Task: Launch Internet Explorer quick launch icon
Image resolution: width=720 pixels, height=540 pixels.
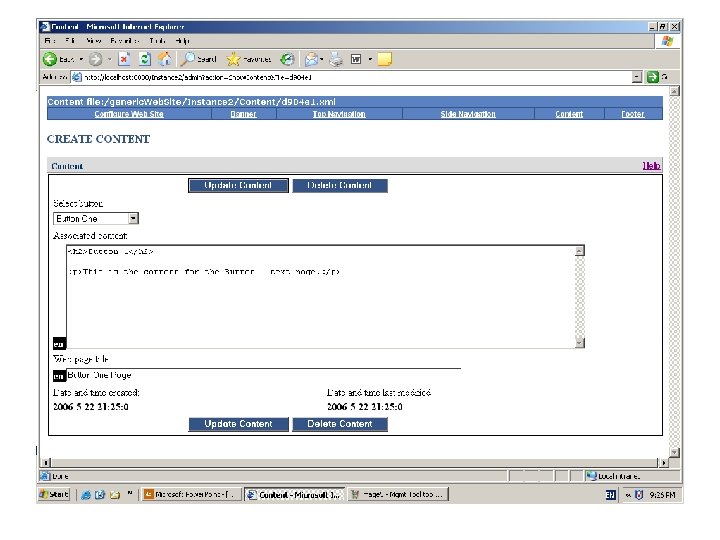Action: (85, 495)
